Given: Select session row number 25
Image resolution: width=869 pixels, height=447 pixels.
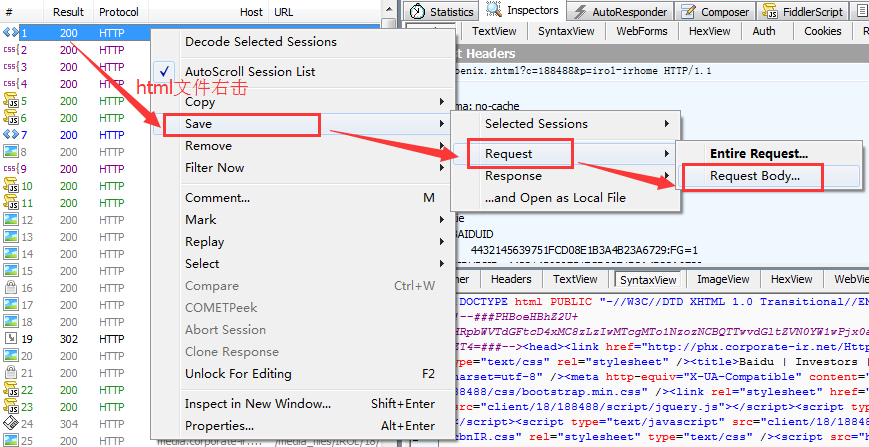Looking at the screenshot, I should [191, 441].
